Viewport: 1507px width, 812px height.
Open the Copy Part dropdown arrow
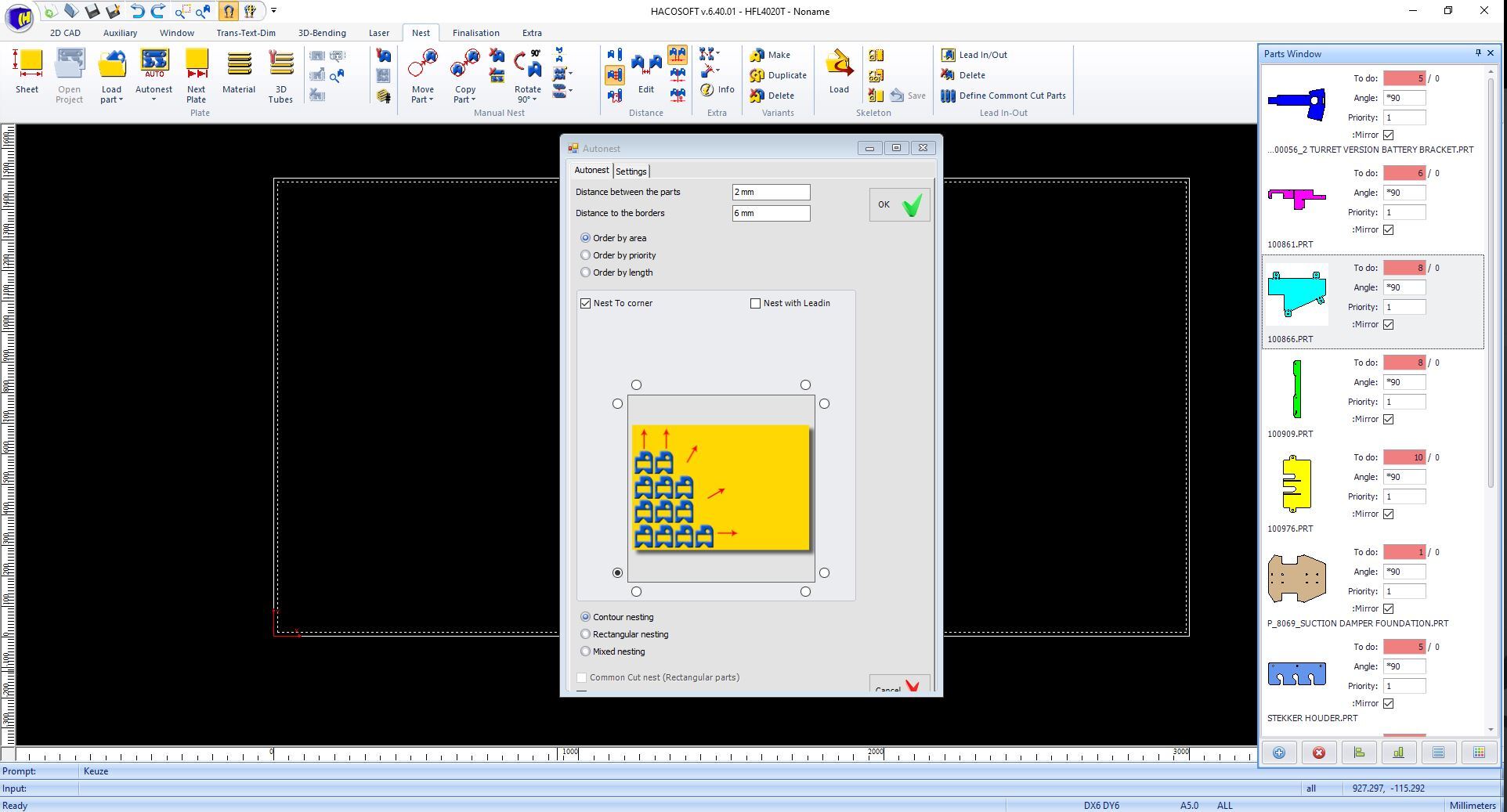click(473, 100)
